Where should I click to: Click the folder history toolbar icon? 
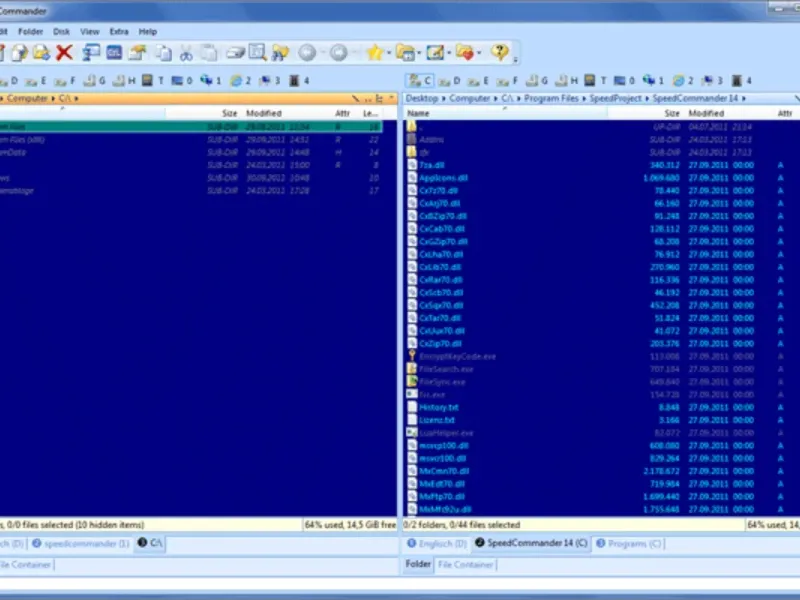[406, 53]
